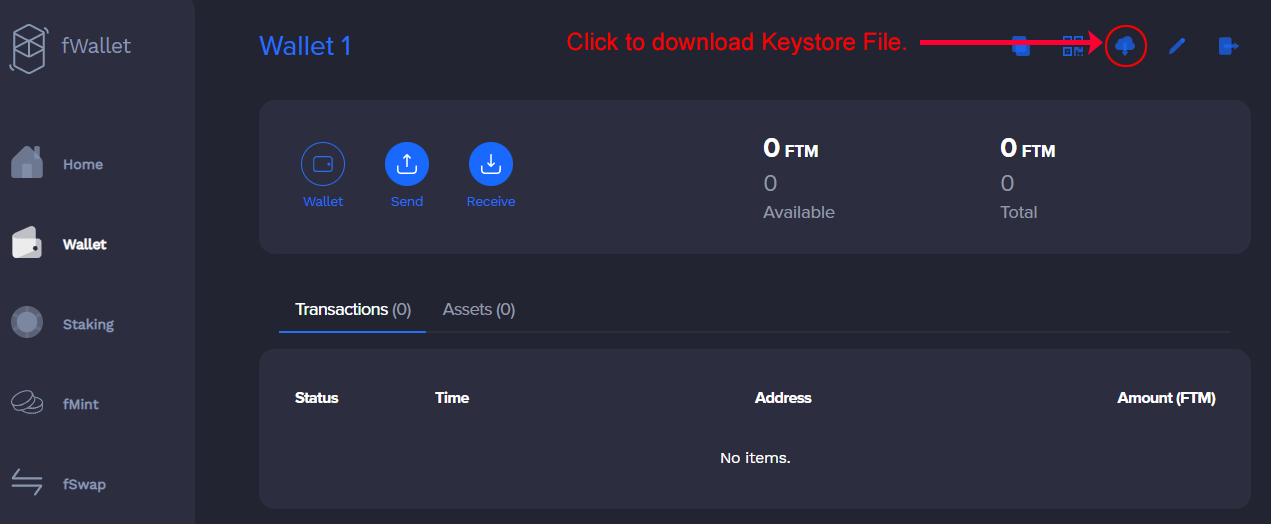Open fMint from the sidebar
The width and height of the screenshot is (1271, 524).
pos(55,404)
